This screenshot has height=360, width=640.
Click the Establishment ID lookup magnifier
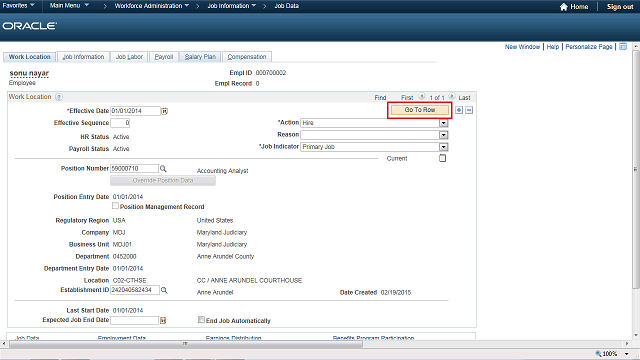[164, 290]
